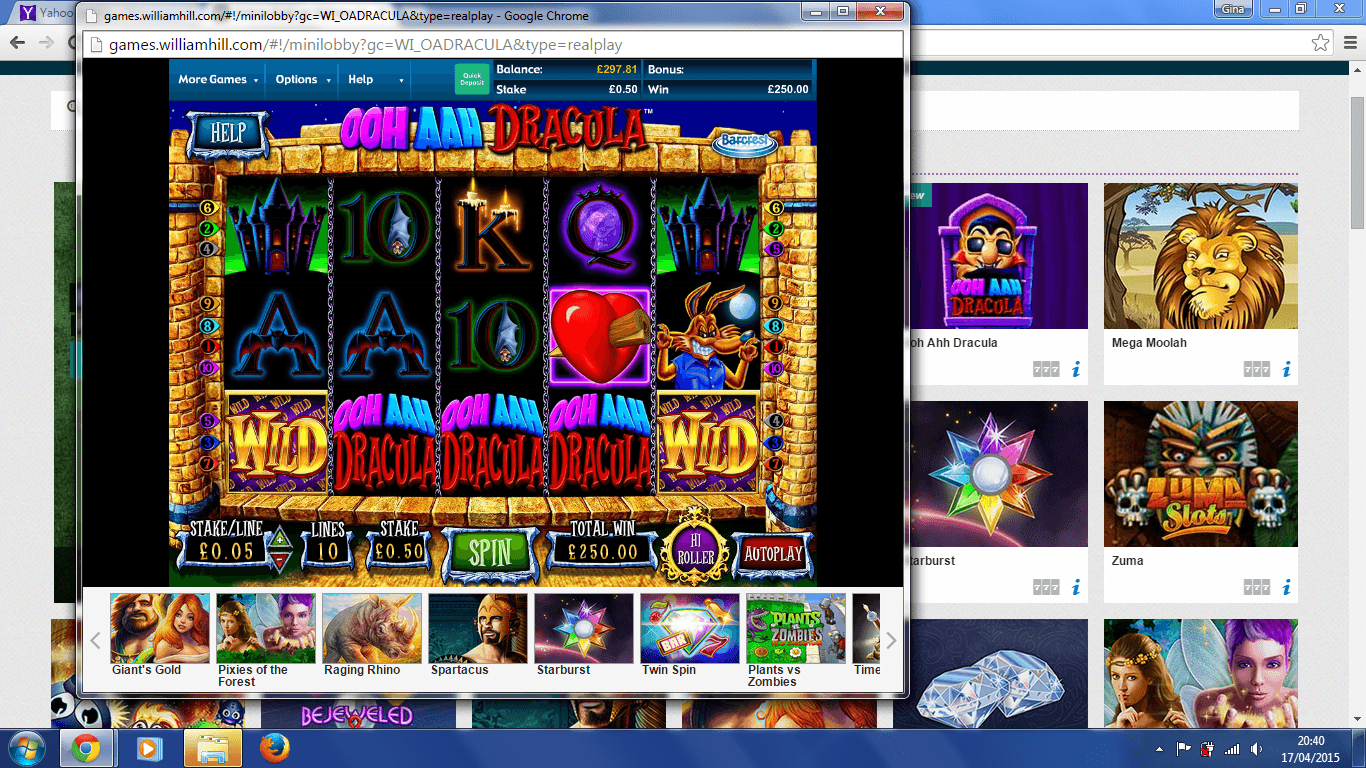The height and width of the screenshot is (768, 1366).
Task: Click the werewolf reel symbol
Action: pyautogui.click(x=707, y=336)
